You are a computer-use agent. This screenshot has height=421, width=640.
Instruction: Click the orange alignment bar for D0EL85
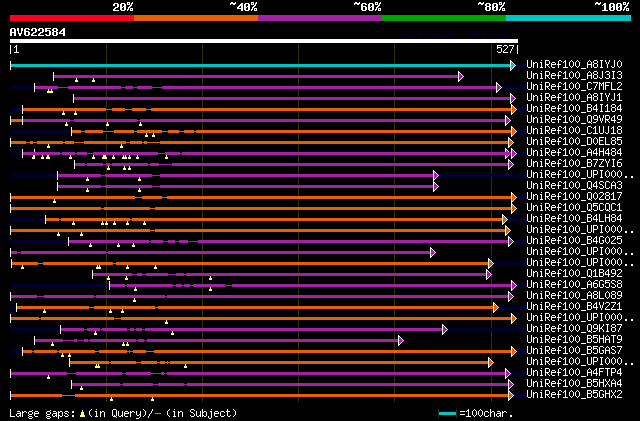click(260, 143)
